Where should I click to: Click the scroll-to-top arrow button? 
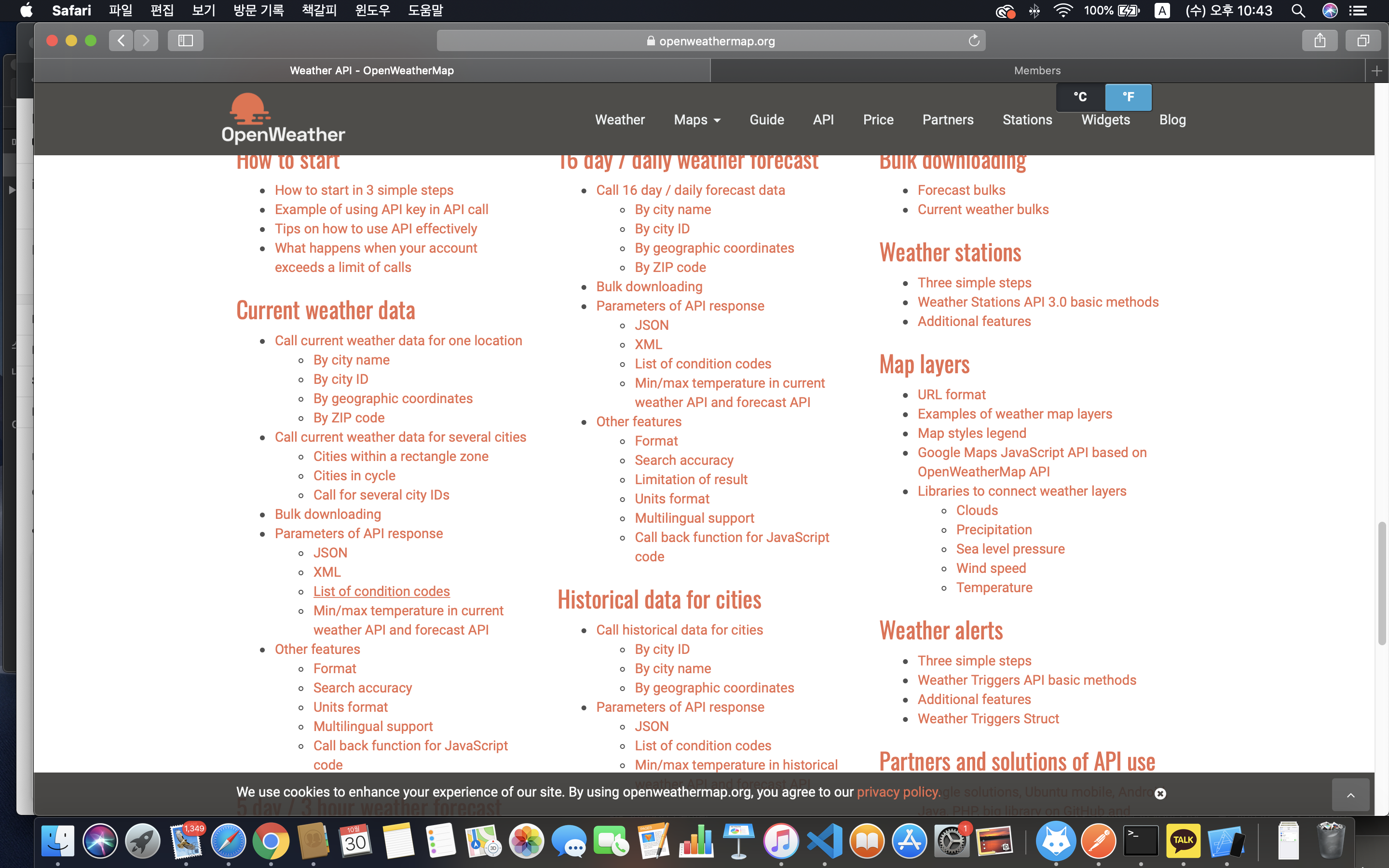1350,795
